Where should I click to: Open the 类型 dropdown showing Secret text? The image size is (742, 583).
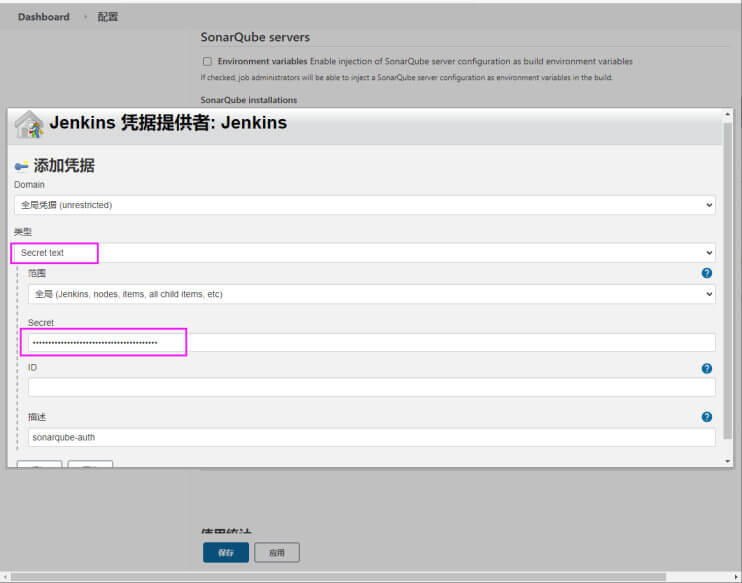coord(364,253)
